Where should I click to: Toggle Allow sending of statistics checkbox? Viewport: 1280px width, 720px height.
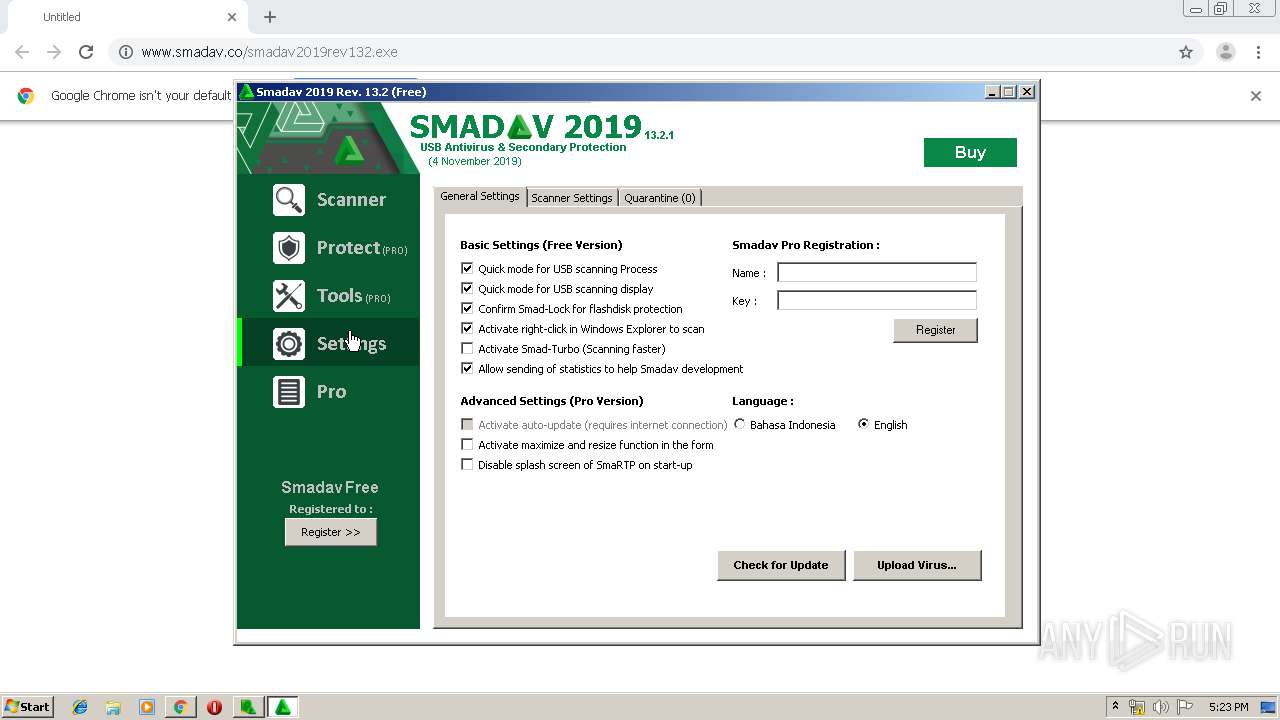click(x=467, y=368)
